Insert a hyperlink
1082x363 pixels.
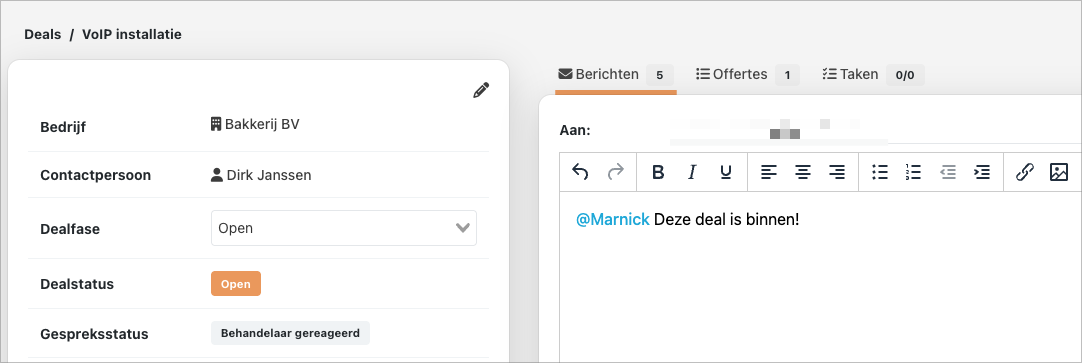1025,173
